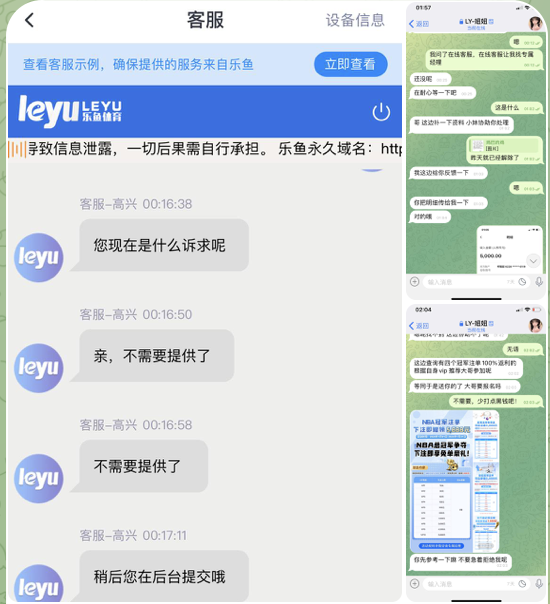This screenshot has width=550, height=604.
Task: Tap the profile photo in 02:04 Telegram chat
Action: point(535,325)
